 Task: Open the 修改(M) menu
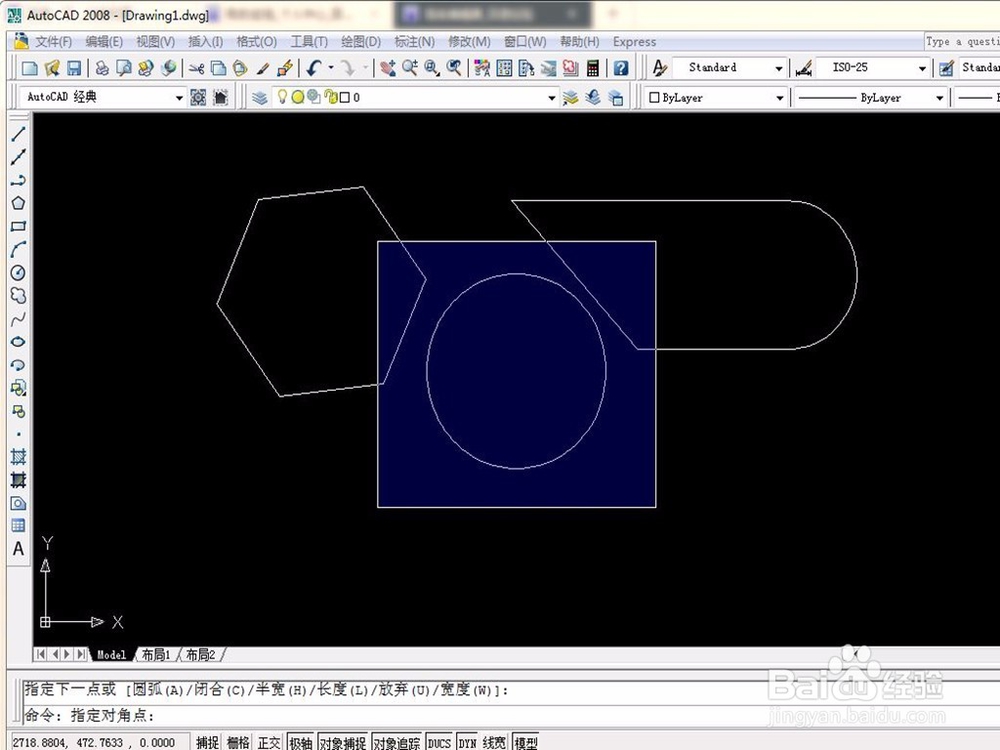469,41
